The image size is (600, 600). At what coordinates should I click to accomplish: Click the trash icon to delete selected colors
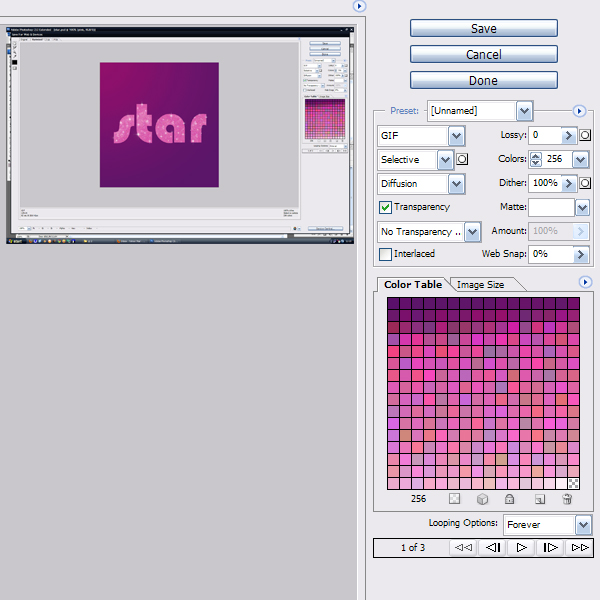567,499
